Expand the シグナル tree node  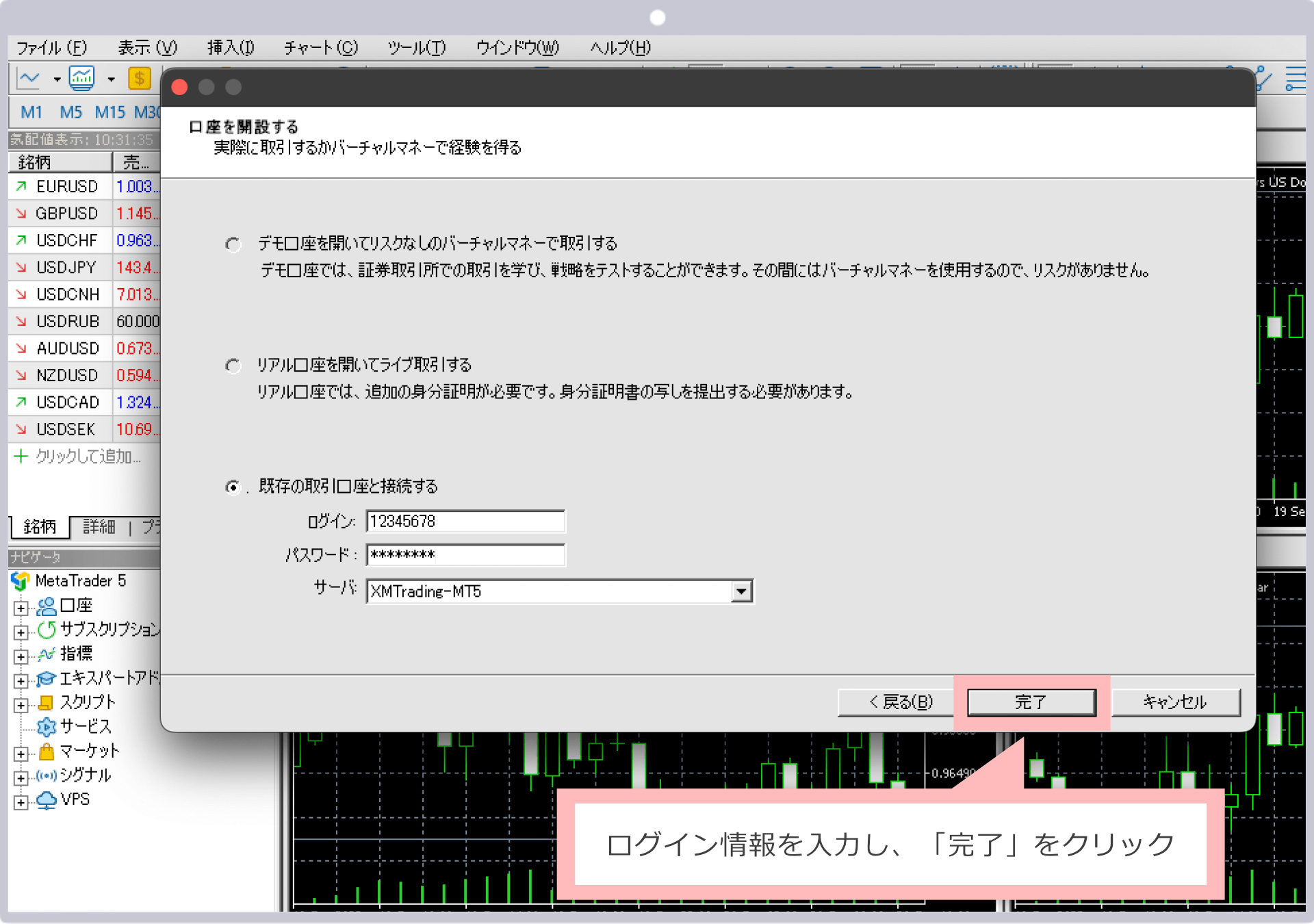point(21,778)
